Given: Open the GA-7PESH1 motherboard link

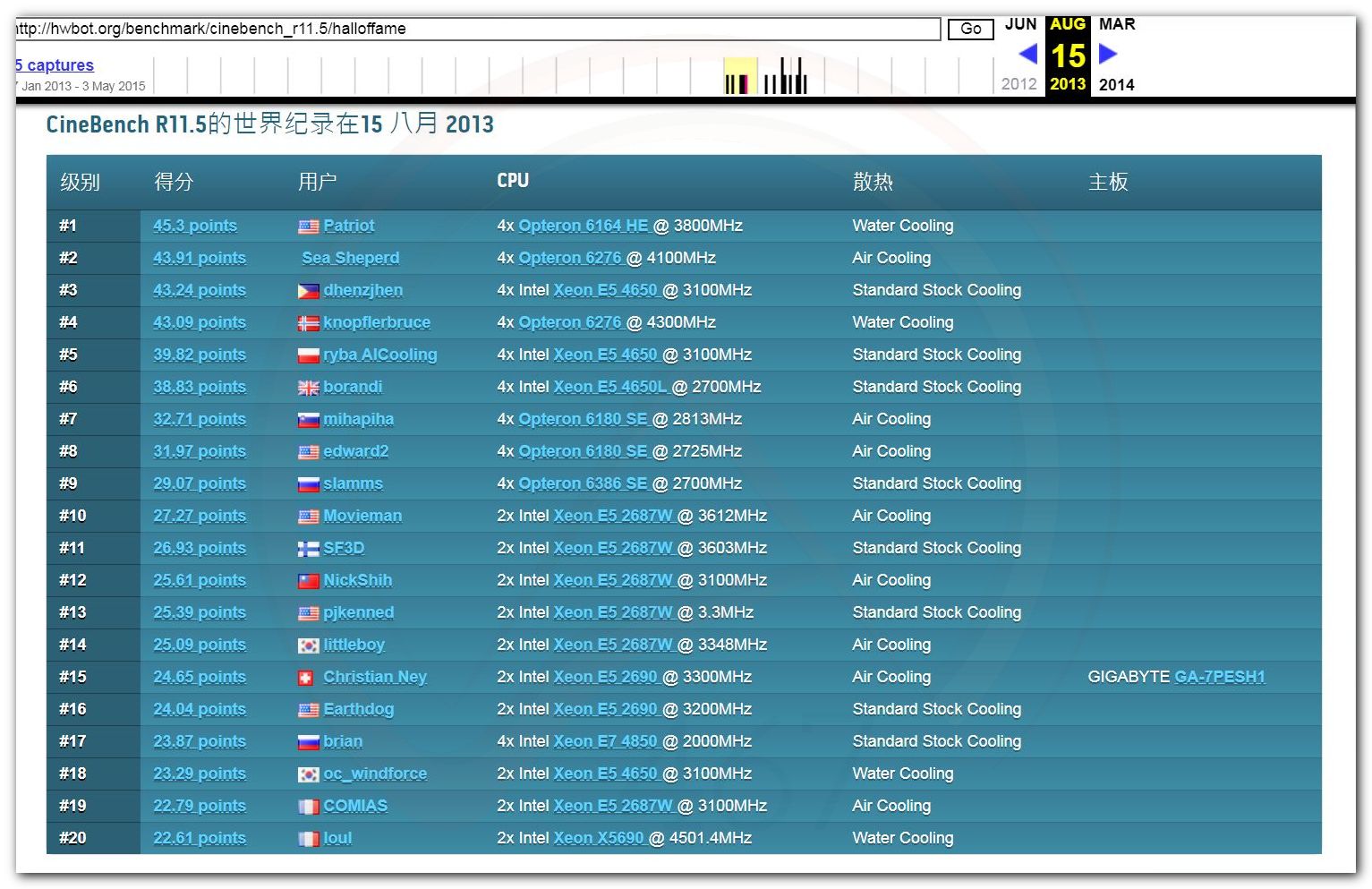Looking at the screenshot, I should point(1220,677).
